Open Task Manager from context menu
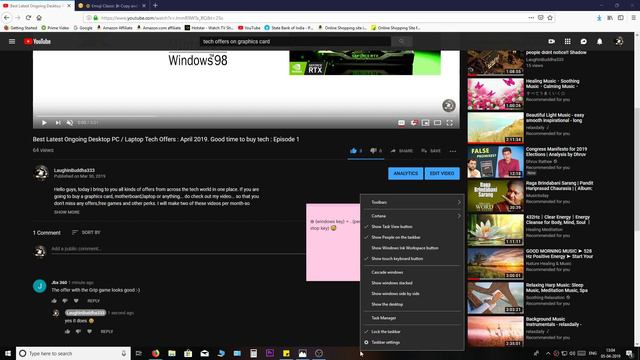 [412, 318]
